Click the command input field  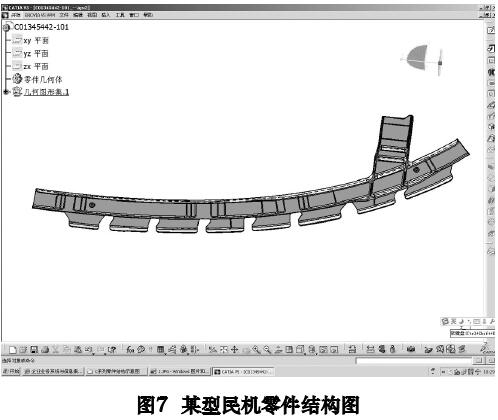(x=414, y=360)
